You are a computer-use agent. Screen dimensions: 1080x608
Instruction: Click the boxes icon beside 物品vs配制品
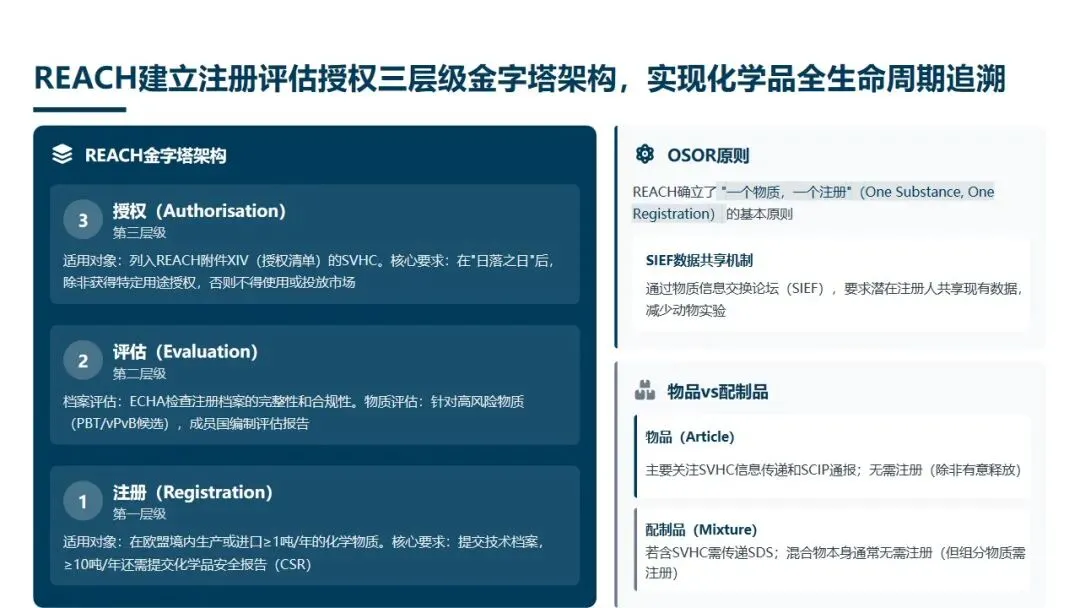click(645, 391)
